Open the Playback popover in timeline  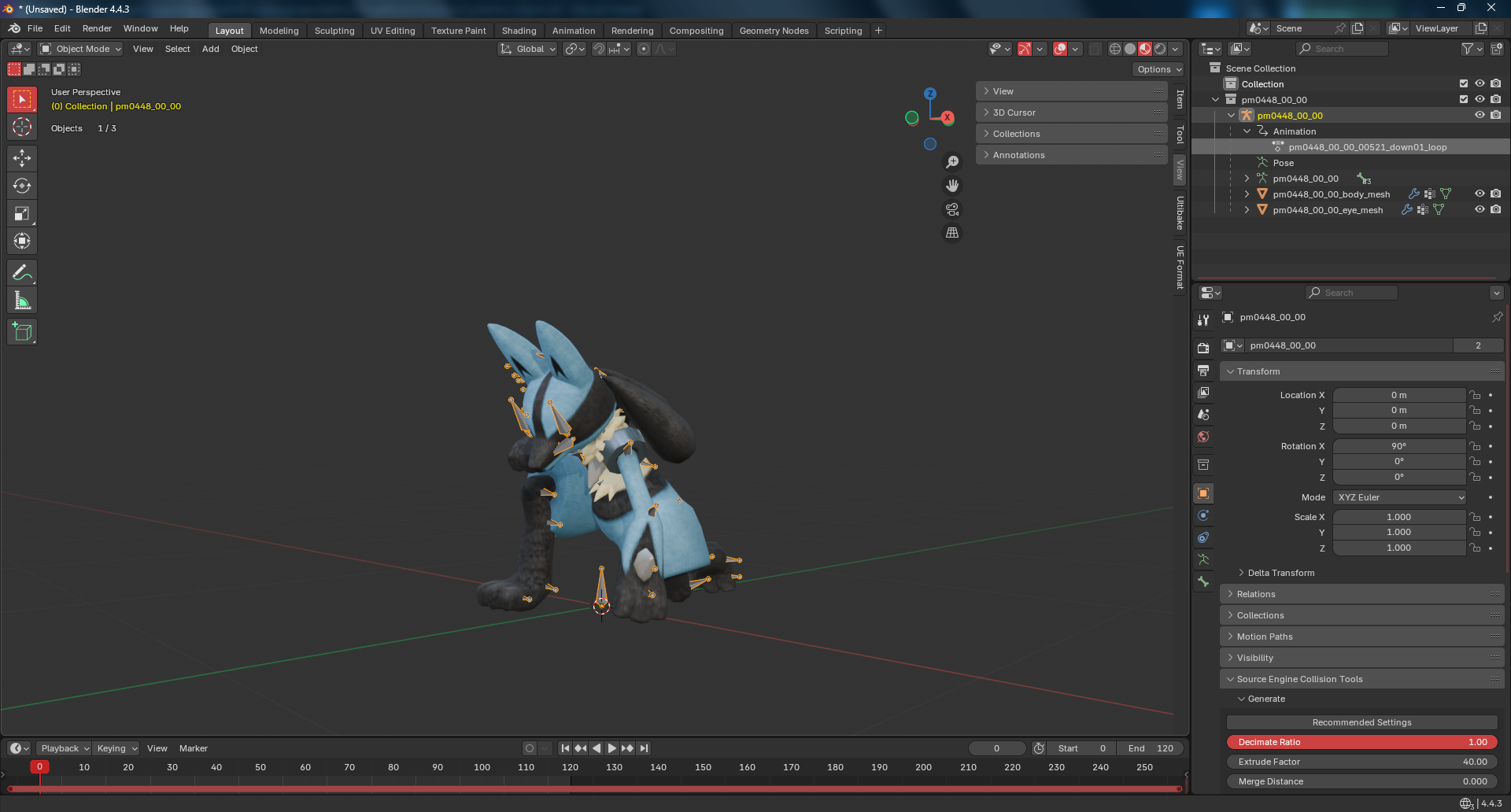(x=64, y=748)
